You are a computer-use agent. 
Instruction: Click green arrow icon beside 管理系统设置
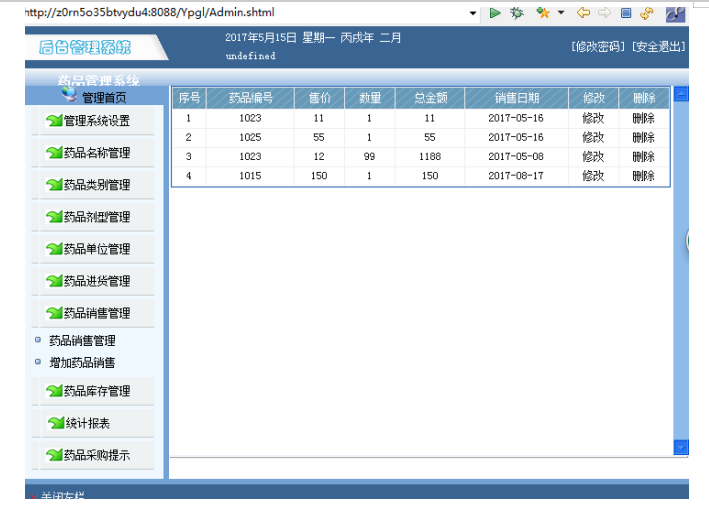coord(54,120)
